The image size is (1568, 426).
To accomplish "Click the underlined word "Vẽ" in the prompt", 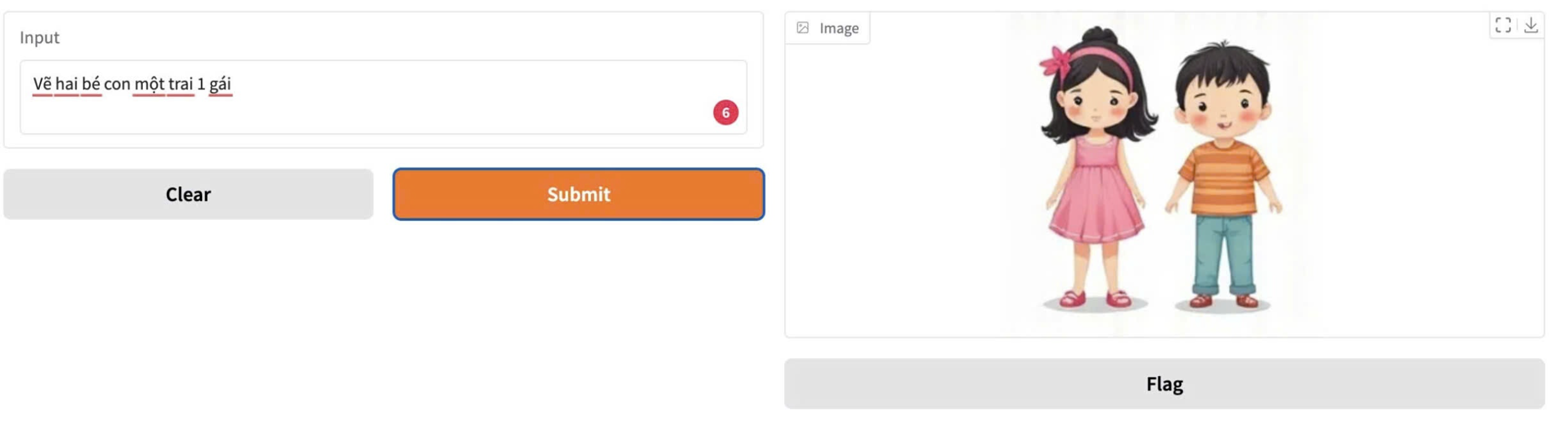I will pyautogui.click(x=42, y=83).
